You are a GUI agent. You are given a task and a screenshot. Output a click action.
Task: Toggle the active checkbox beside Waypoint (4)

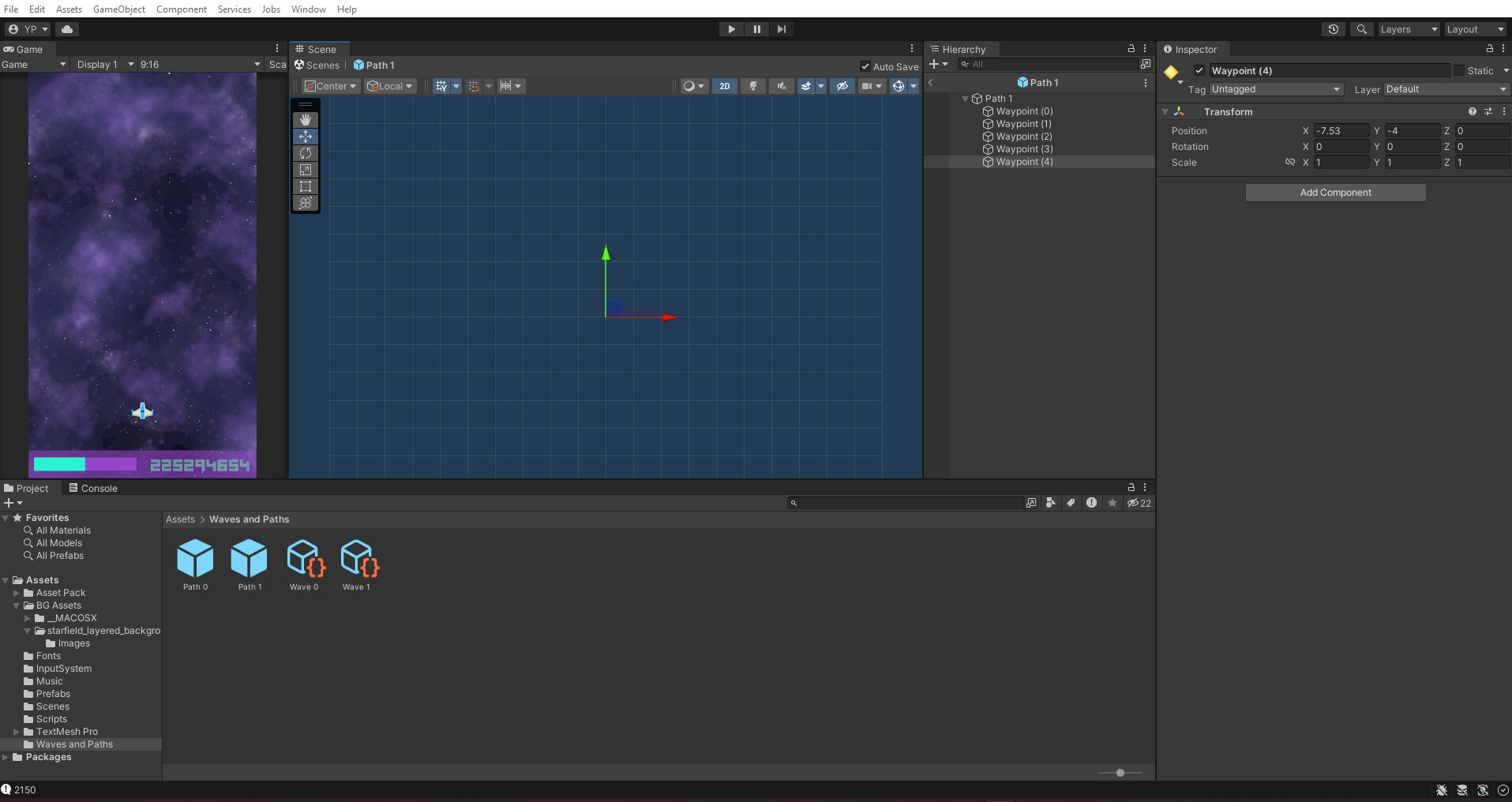coord(1199,70)
